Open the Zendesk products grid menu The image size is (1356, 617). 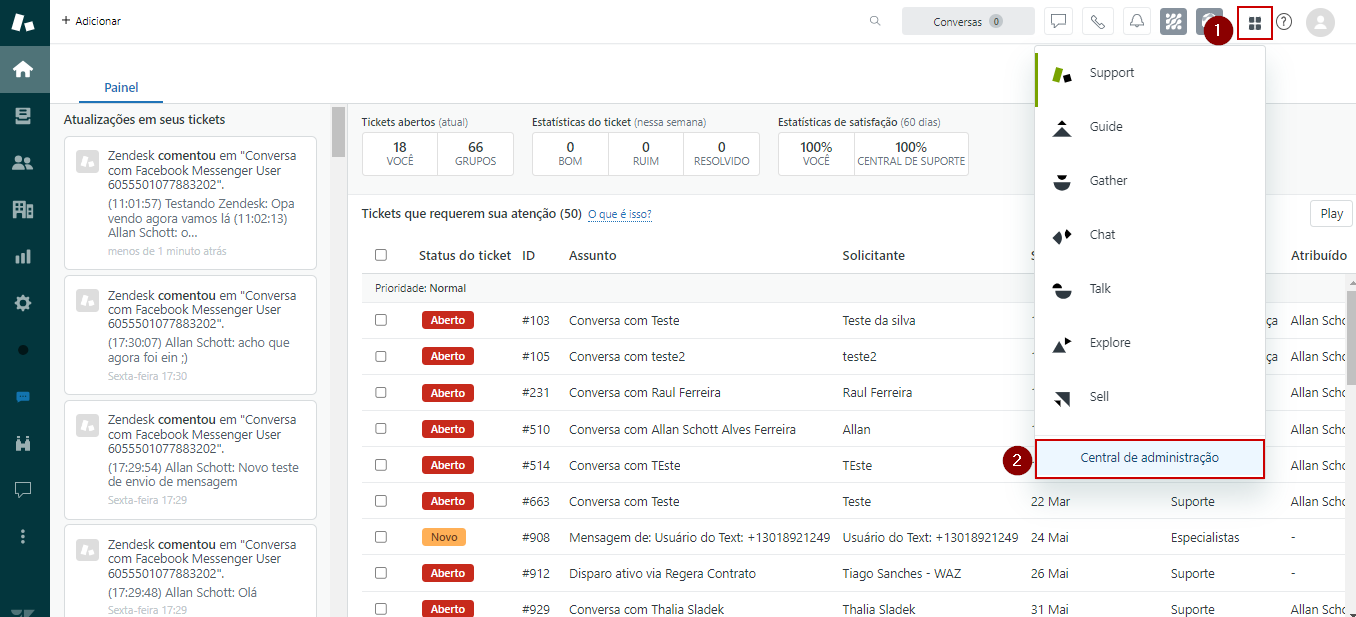point(1254,23)
